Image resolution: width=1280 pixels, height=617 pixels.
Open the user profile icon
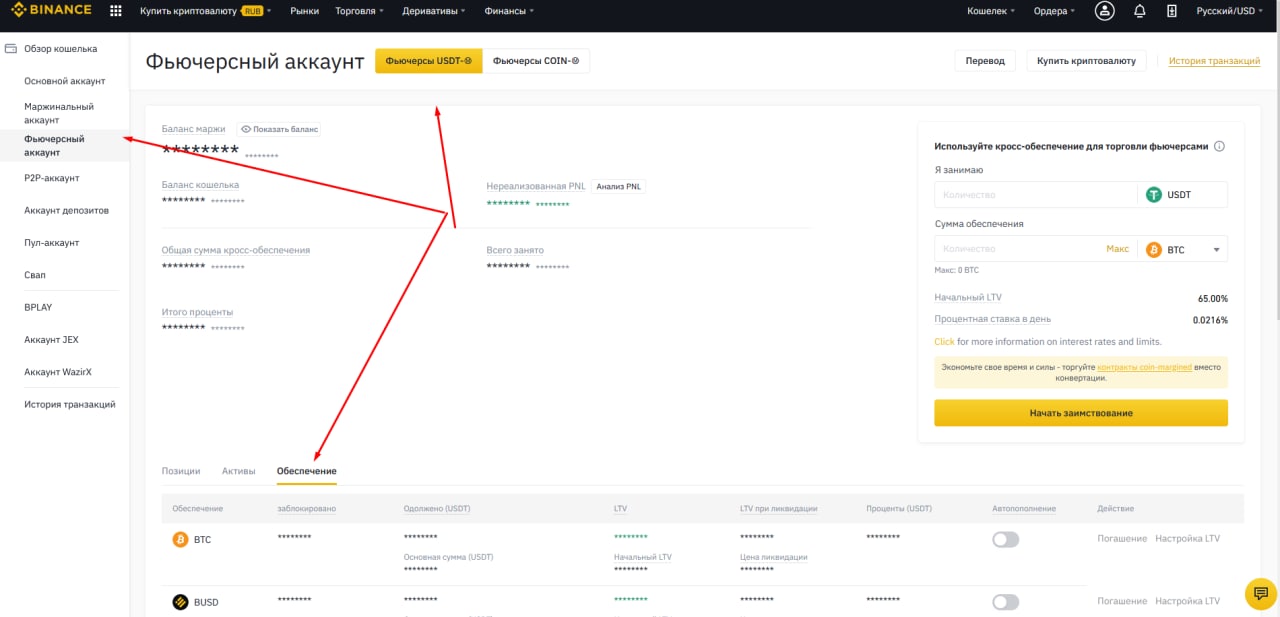(x=1104, y=11)
